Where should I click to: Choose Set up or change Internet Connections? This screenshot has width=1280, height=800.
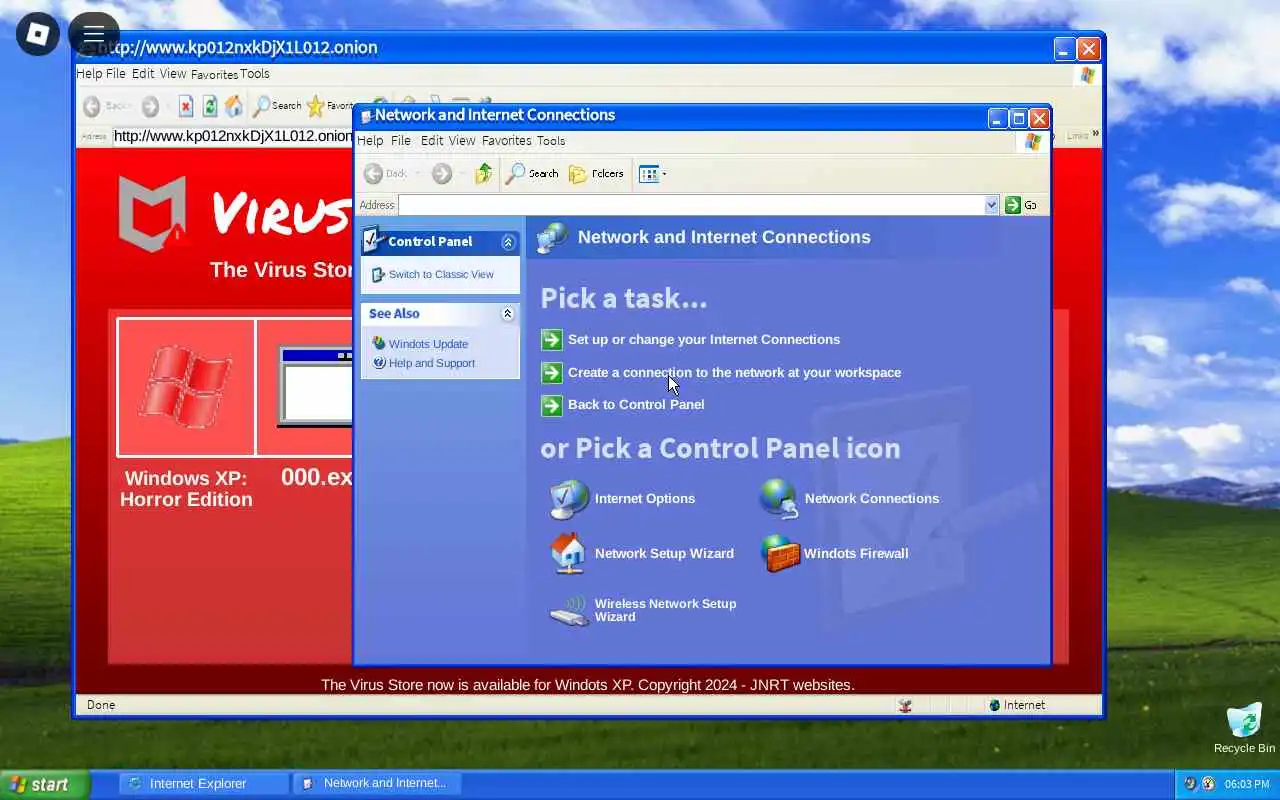pos(704,340)
